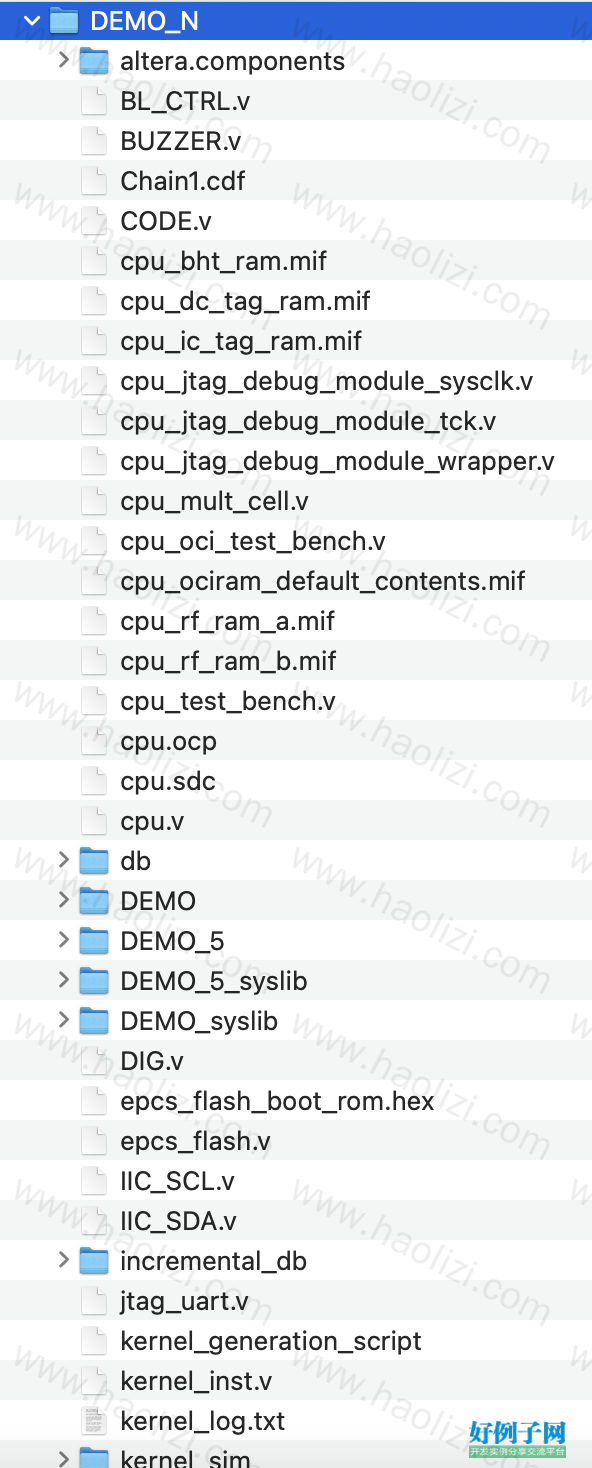Click the cpu.sdc file icon

93,781
